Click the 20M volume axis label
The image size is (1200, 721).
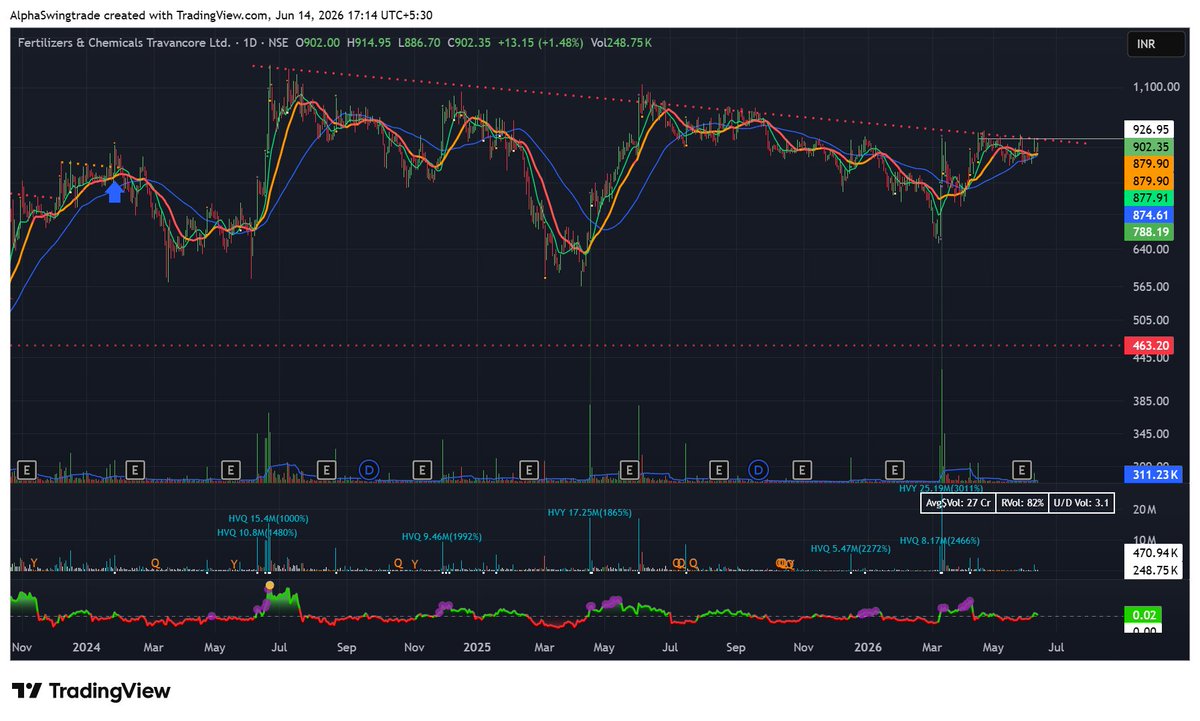(x=1144, y=510)
